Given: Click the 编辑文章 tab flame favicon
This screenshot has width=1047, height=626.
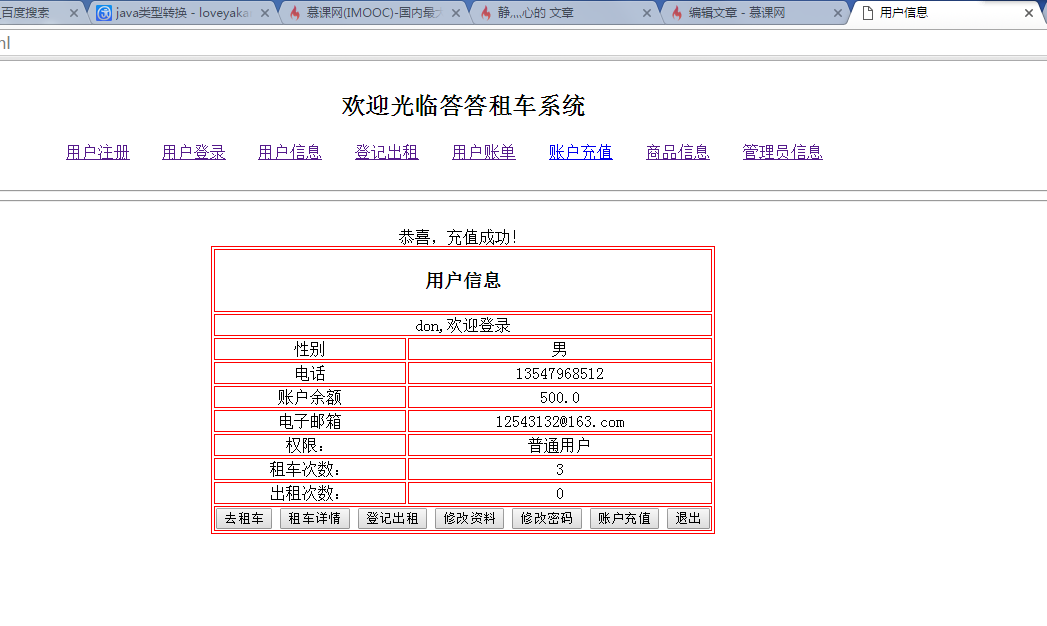Looking at the screenshot, I should [676, 13].
